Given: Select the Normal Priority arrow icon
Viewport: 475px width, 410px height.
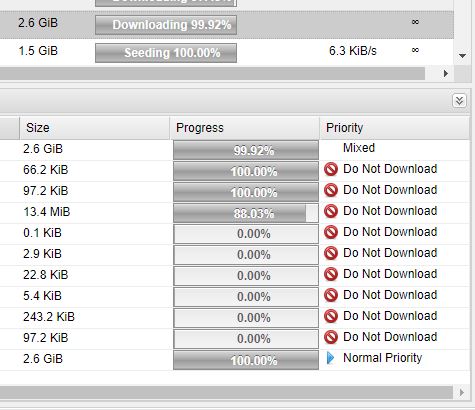Looking at the screenshot, I should click(x=331, y=358).
